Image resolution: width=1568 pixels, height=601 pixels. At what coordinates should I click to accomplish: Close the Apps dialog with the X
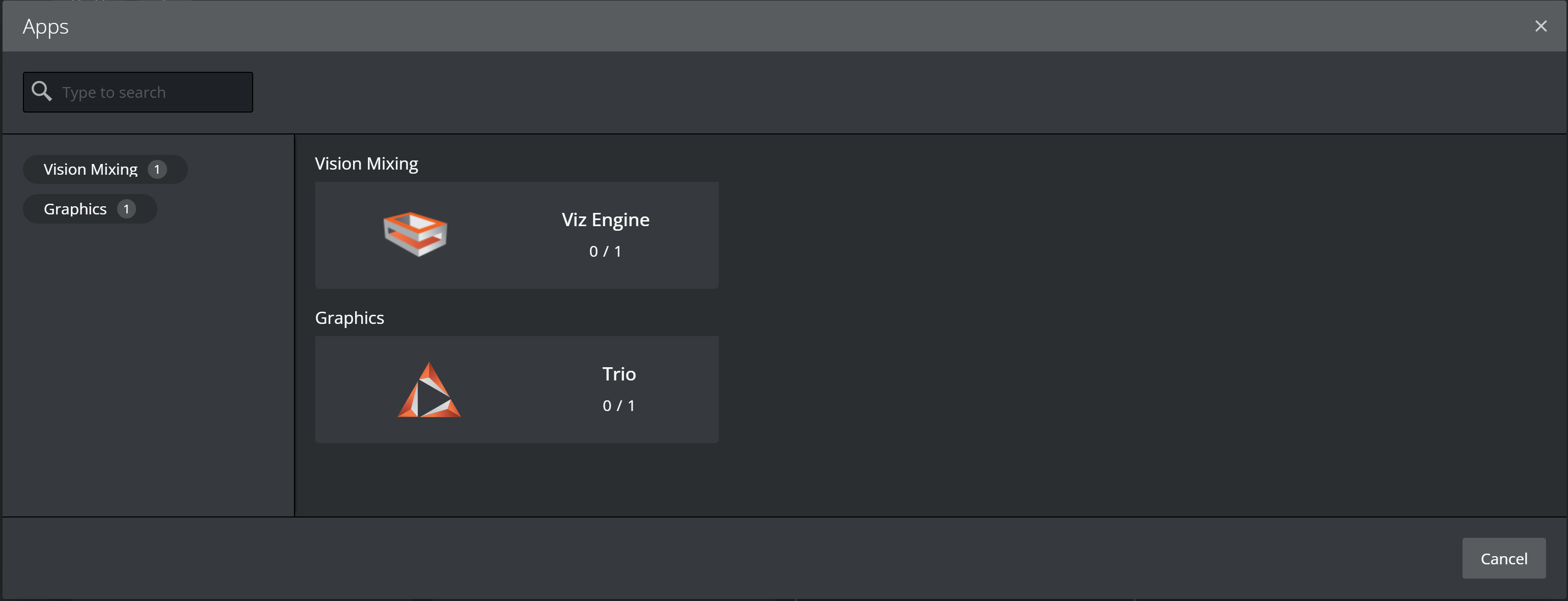[1540, 26]
